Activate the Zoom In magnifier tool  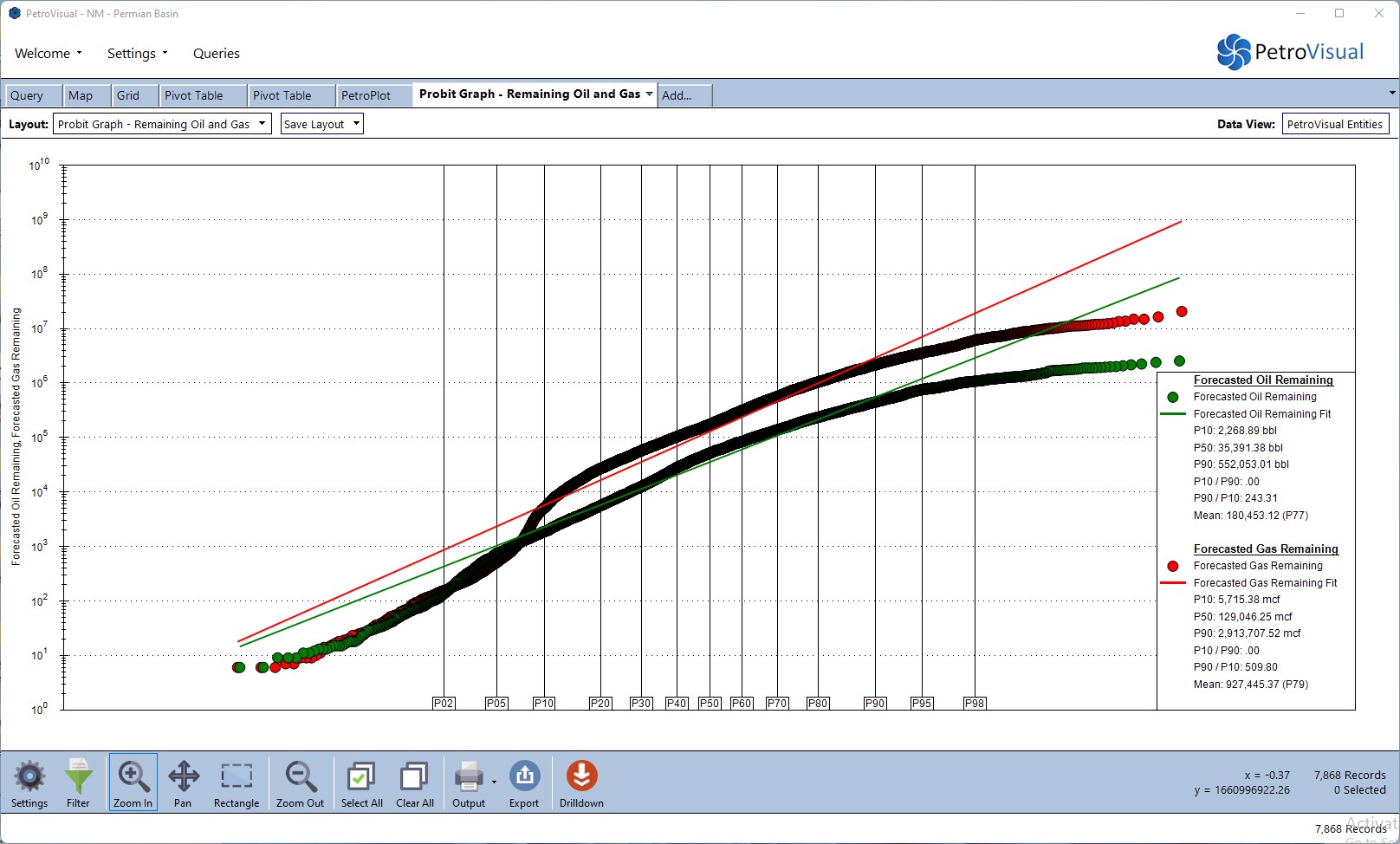(133, 782)
